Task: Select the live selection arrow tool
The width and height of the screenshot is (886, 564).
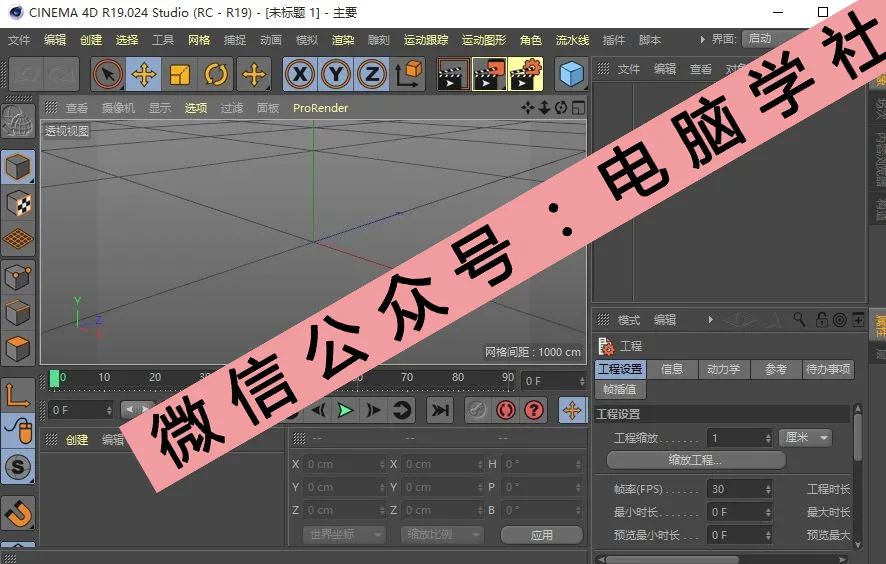Action: 108,74
